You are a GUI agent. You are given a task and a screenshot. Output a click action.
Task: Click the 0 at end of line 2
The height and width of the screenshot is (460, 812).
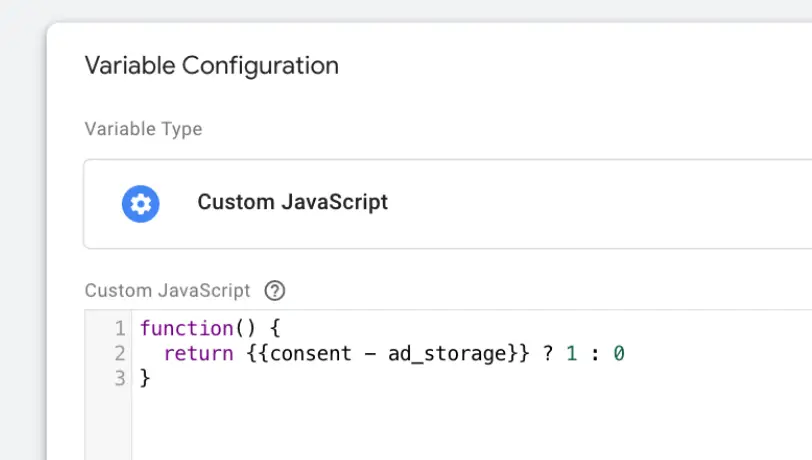[619, 353]
